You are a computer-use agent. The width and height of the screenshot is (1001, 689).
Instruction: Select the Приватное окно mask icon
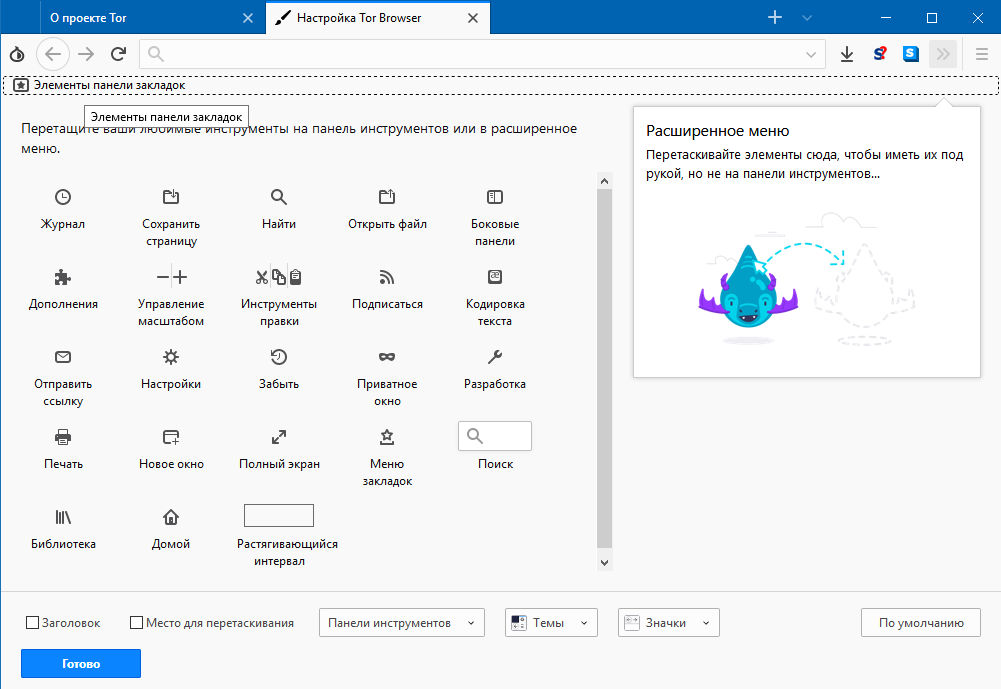point(387,357)
